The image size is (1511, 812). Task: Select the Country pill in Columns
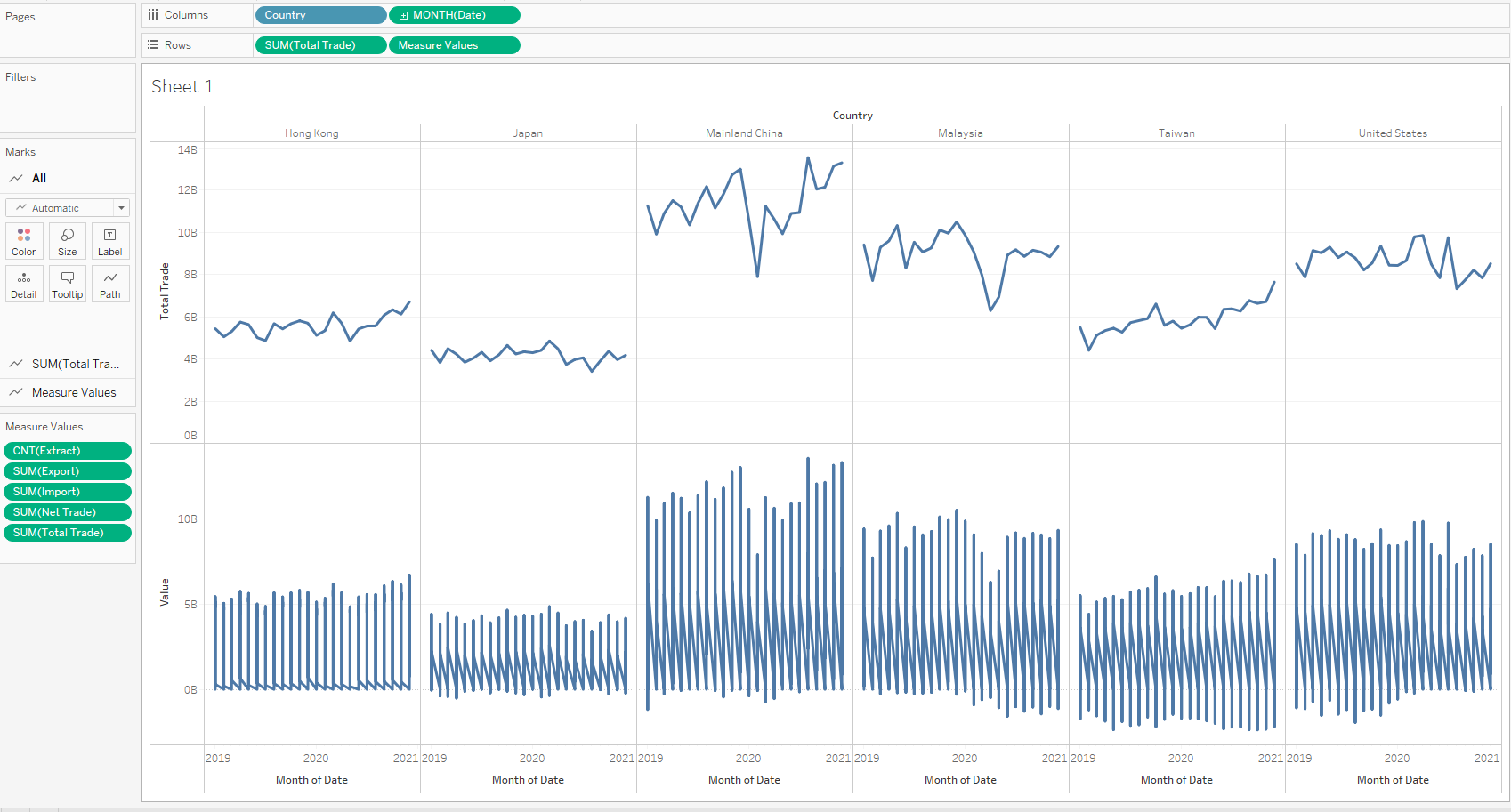320,15
